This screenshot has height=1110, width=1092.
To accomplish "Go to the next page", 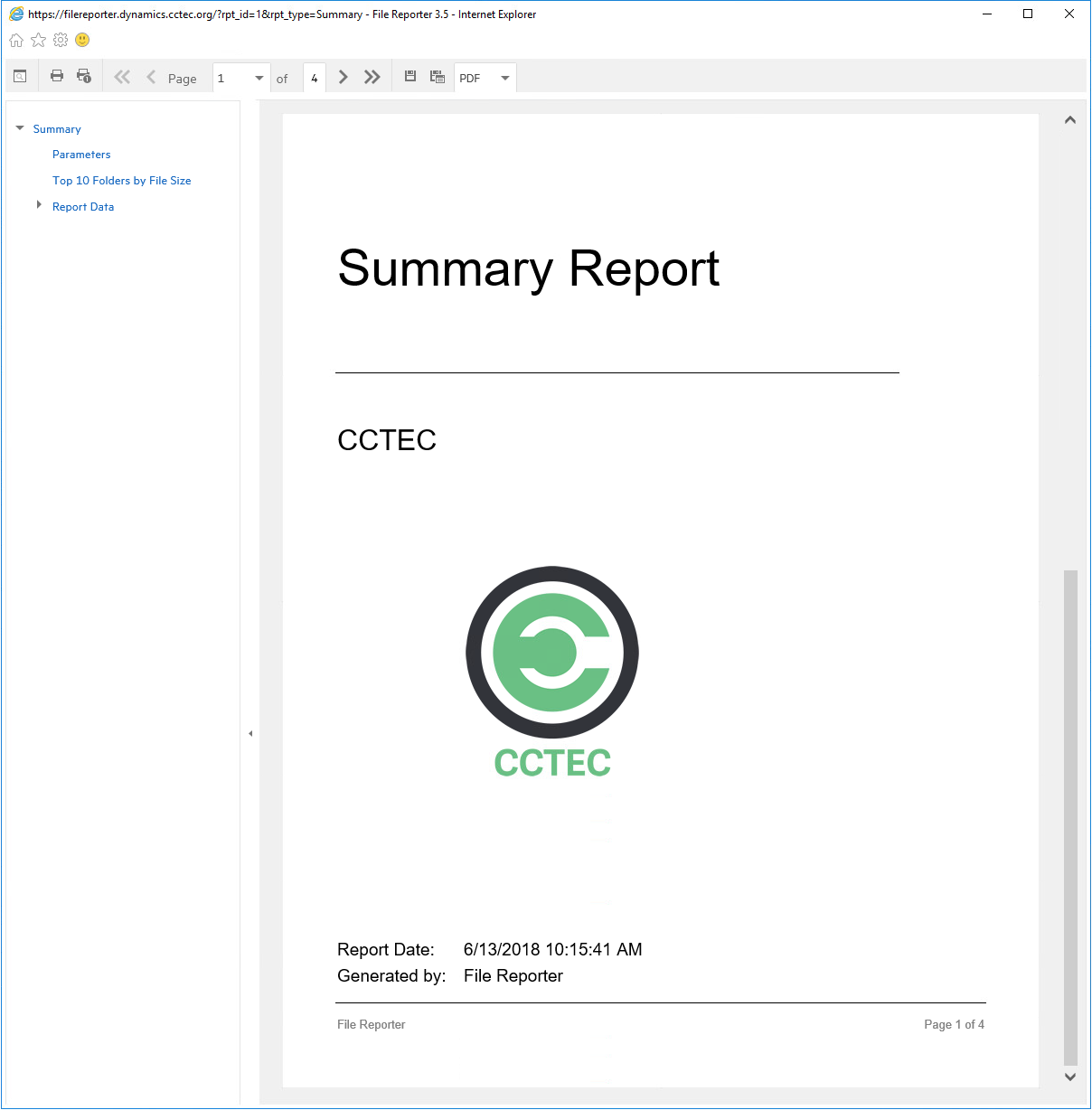I will (343, 77).
